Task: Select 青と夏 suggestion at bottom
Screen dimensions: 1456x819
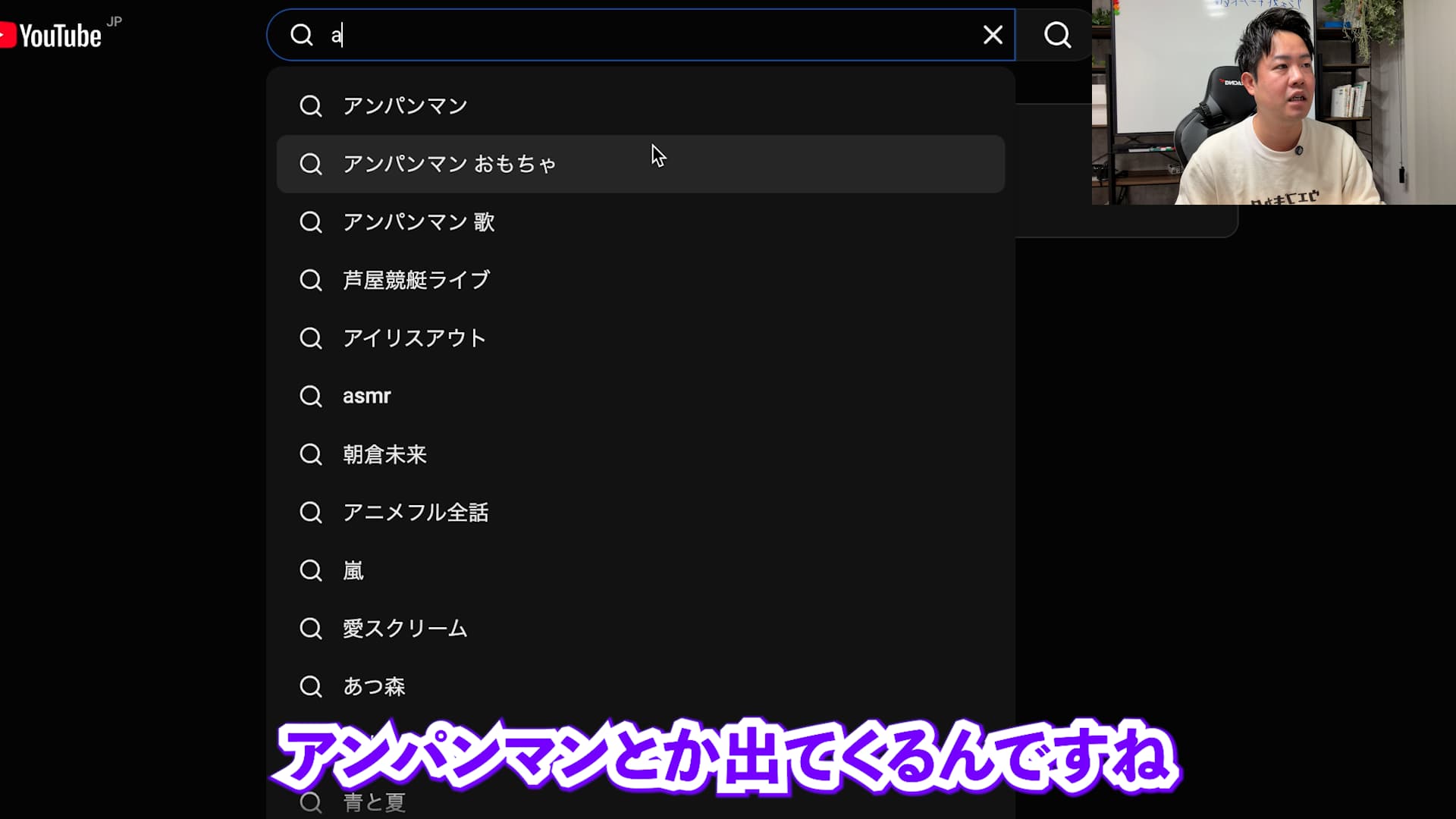Action: click(x=374, y=802)
